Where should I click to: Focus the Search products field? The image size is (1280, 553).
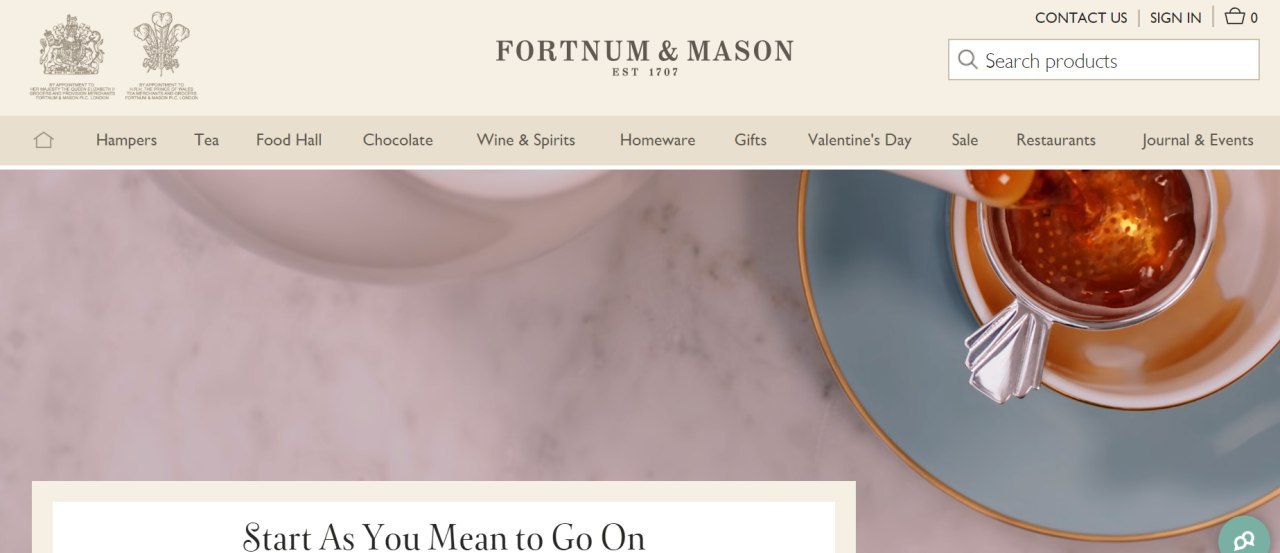click(x=1104, y=60)
